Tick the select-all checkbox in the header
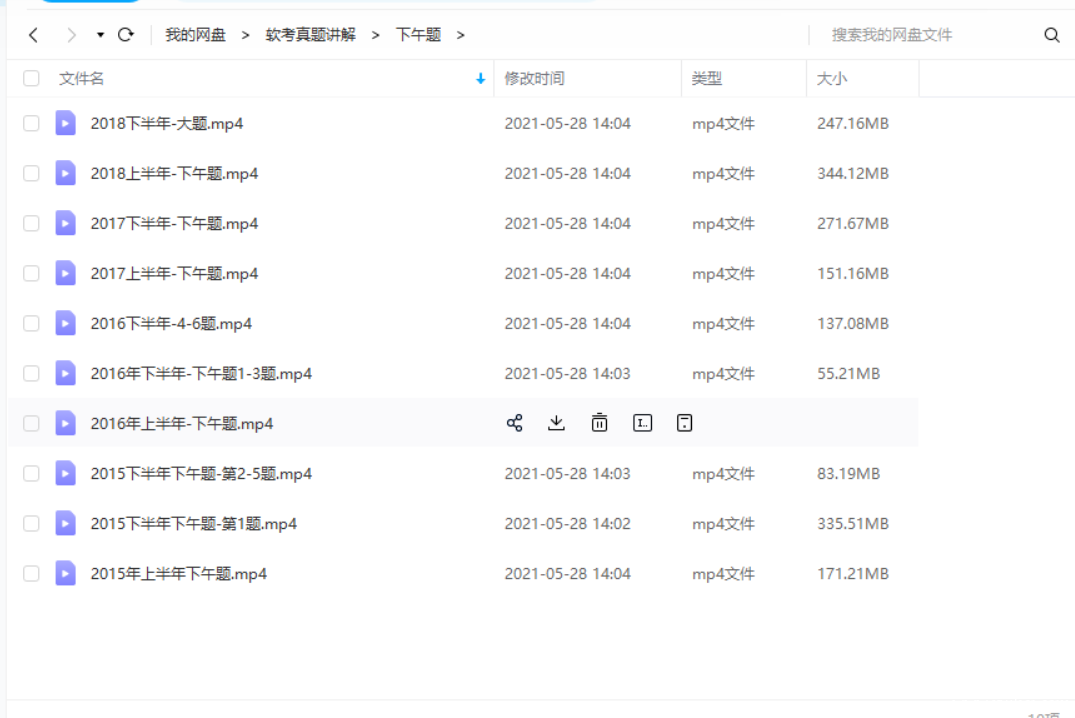1075x718 pixels. pos(31,78)
